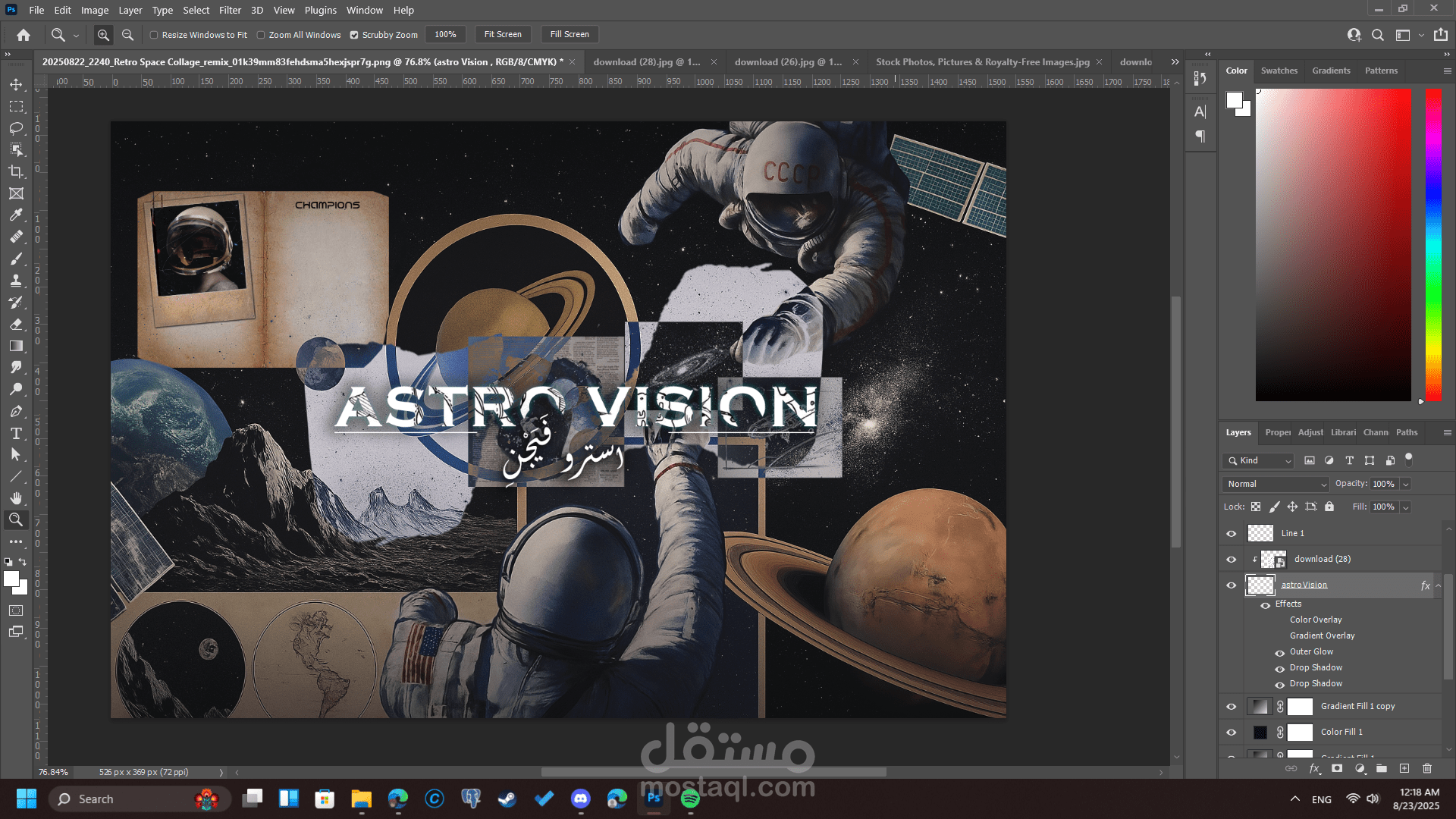Open the Filter menu

click(x=230, y=10)
